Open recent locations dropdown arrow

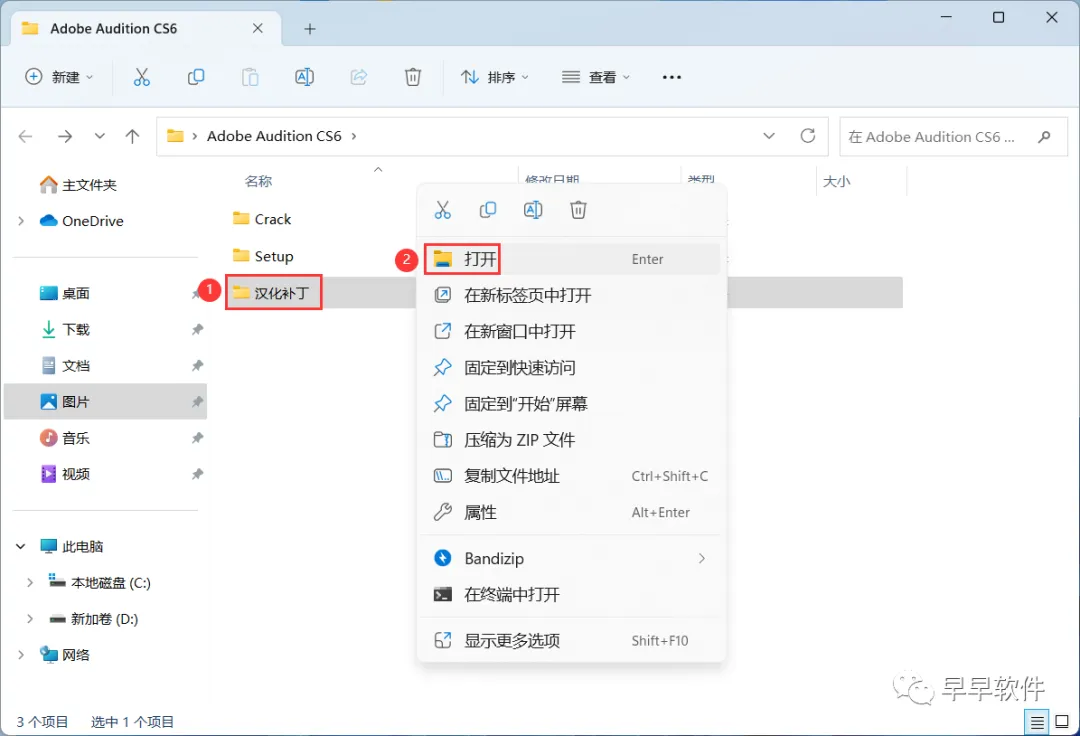click(x=100, y=136)
